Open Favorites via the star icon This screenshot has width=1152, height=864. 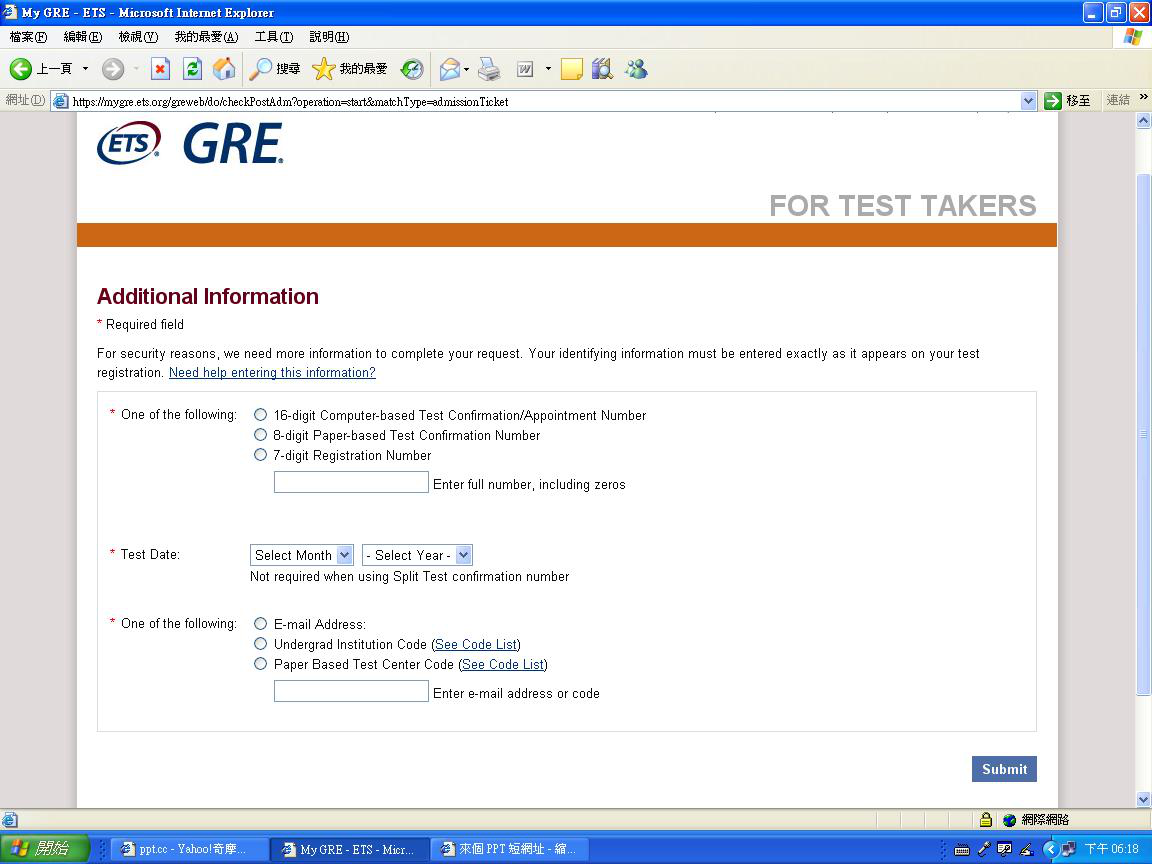coord(323,69)
